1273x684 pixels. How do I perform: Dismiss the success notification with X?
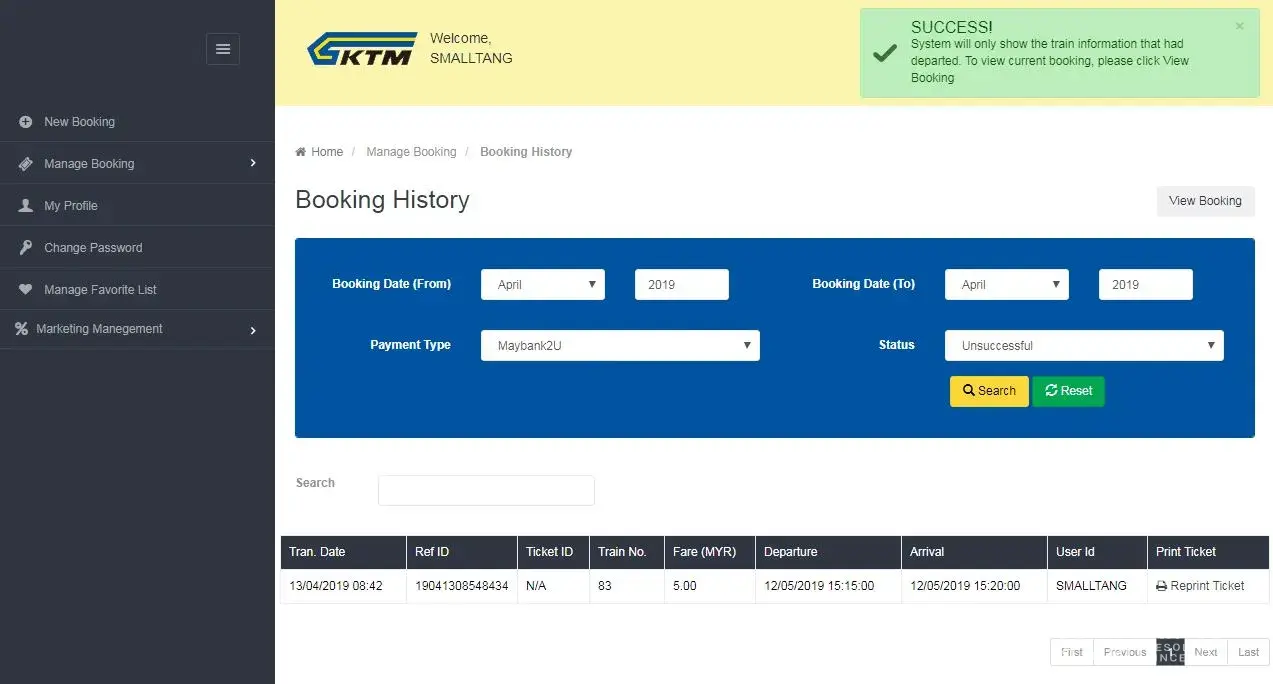[x=1239, y=27]
